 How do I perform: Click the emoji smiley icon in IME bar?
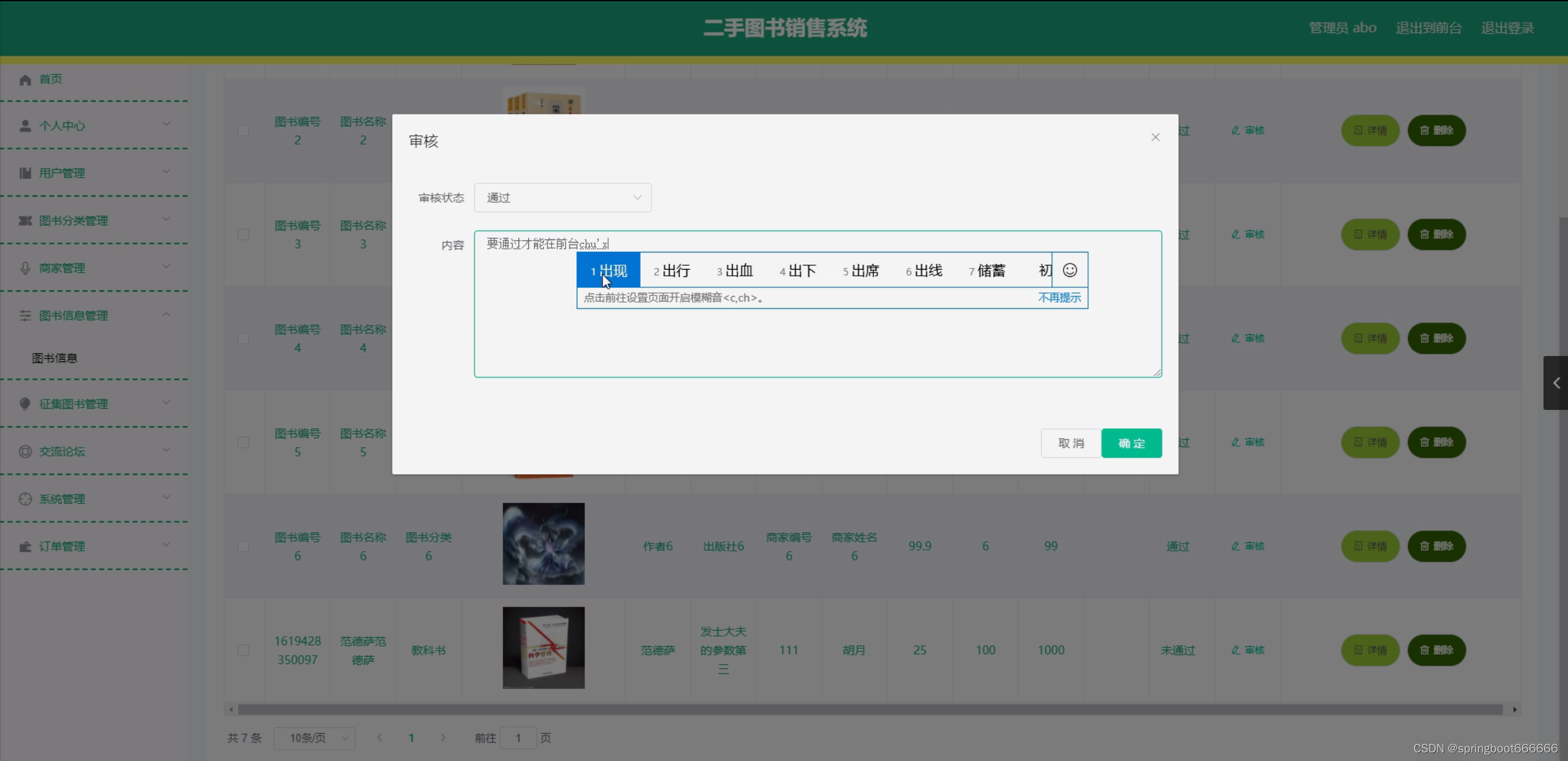1070,270
